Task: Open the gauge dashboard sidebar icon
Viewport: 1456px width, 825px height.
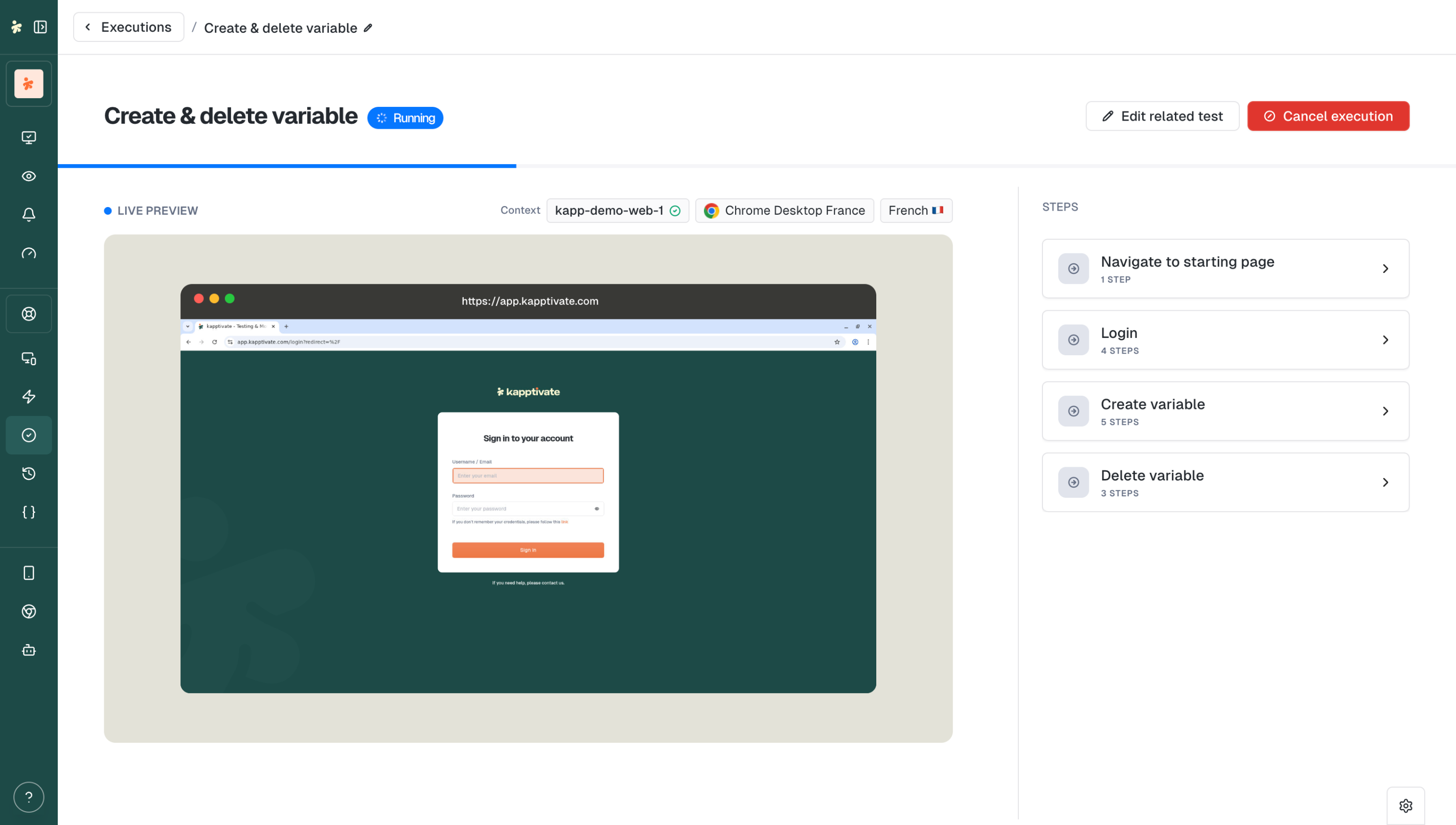Action: 29,254
